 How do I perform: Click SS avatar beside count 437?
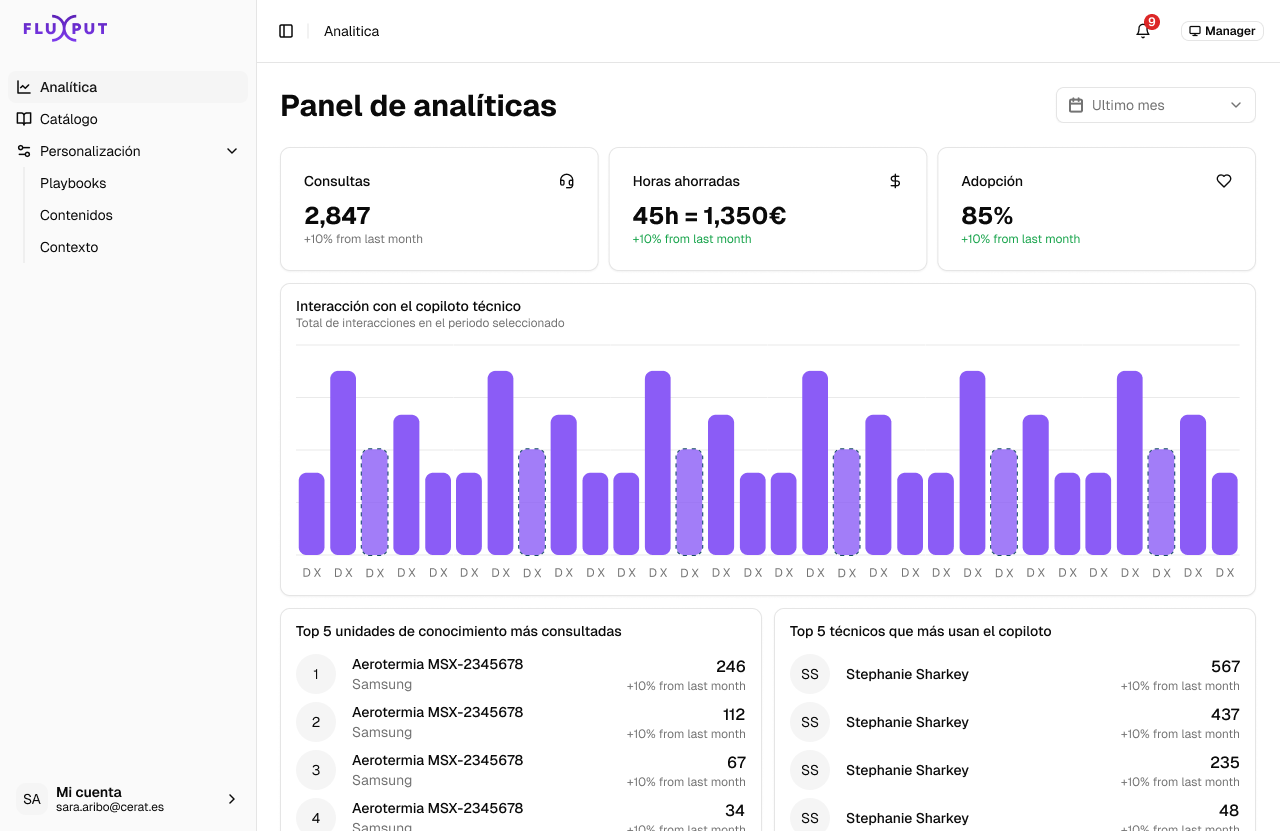[x=810, y=722]
